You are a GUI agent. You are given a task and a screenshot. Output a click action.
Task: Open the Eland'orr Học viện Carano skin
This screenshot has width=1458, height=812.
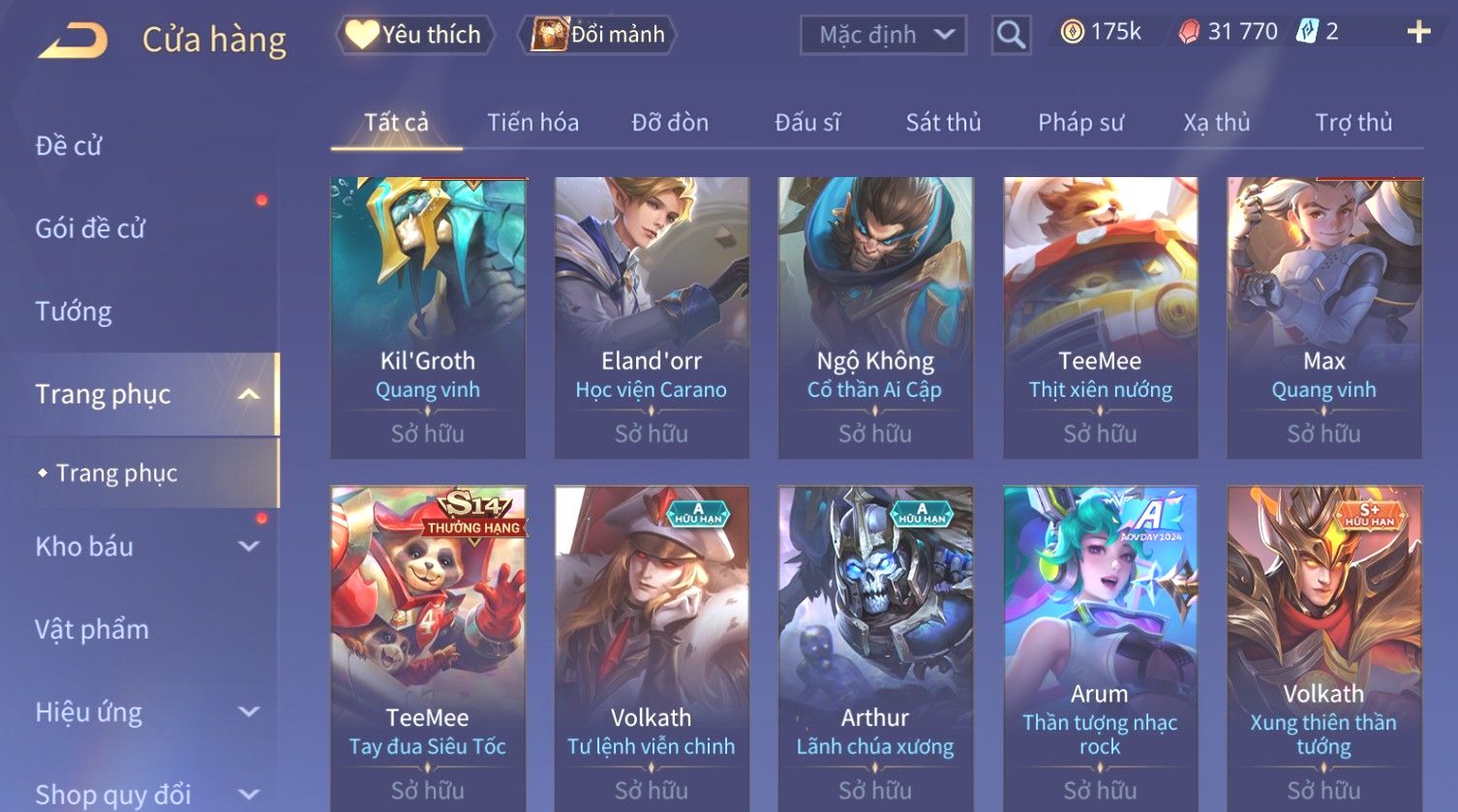pos(651,317)
